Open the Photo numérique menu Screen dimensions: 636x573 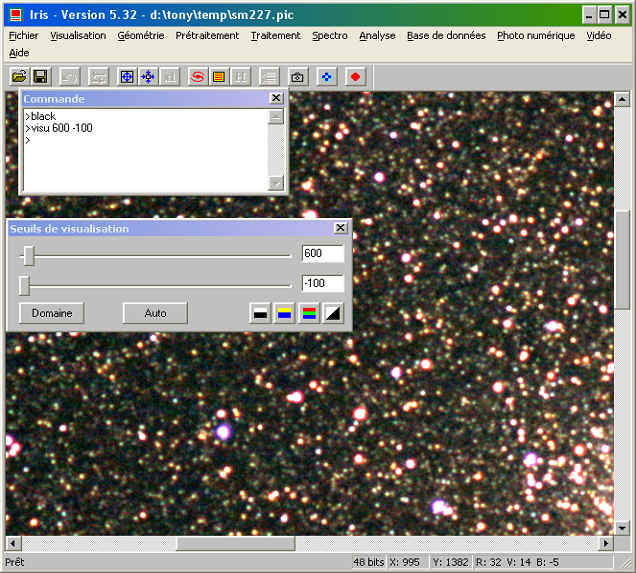[x=536, y=36]
